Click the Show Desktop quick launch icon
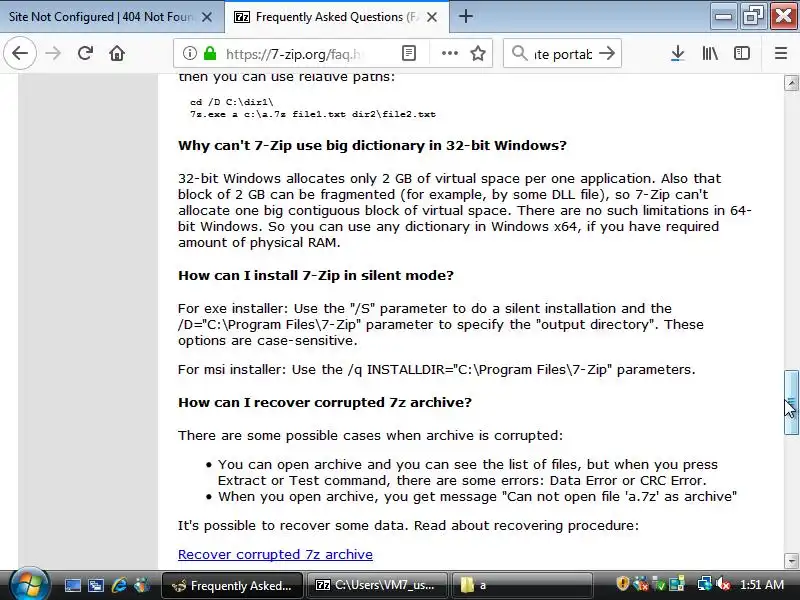The width and height of the screenshot is (800, 600). pyautogui.click(x=72, y=585)
